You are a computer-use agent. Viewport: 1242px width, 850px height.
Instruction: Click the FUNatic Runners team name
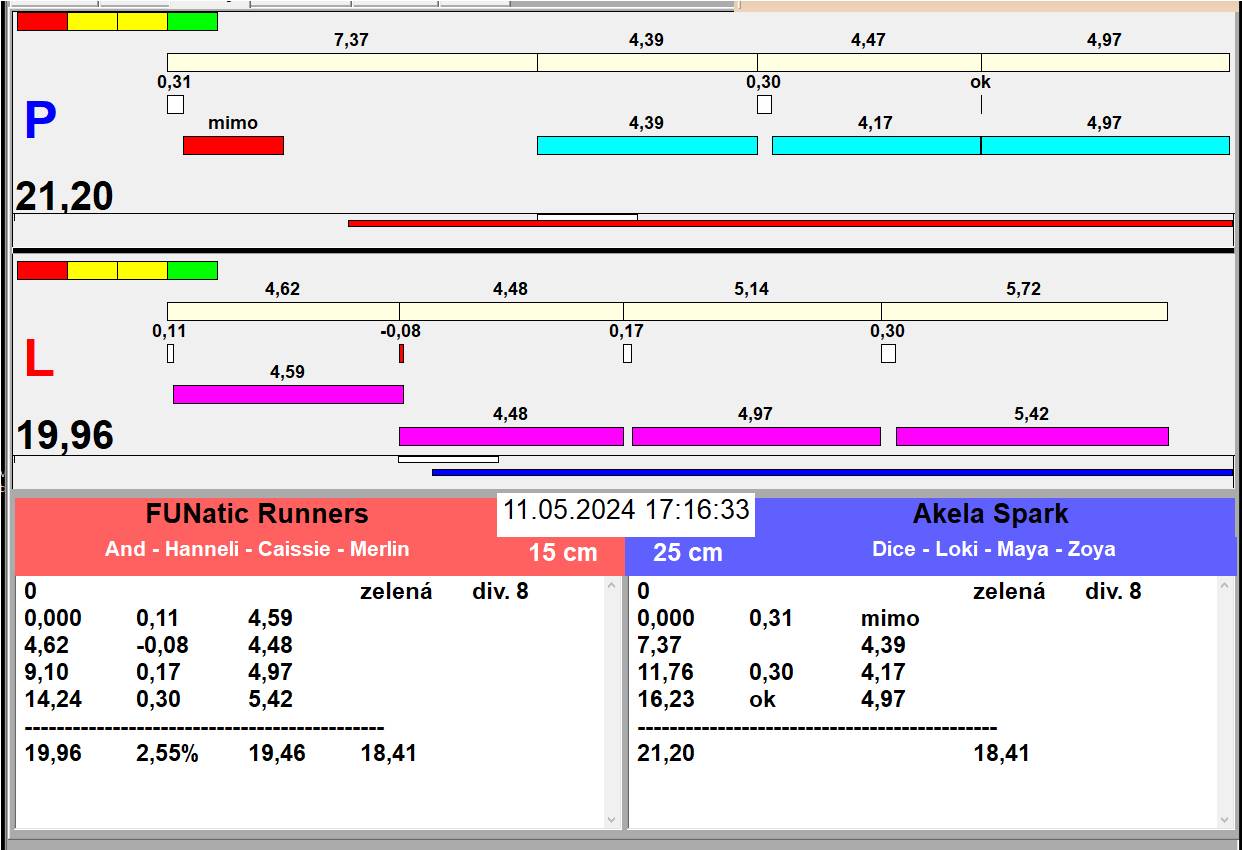257,514
